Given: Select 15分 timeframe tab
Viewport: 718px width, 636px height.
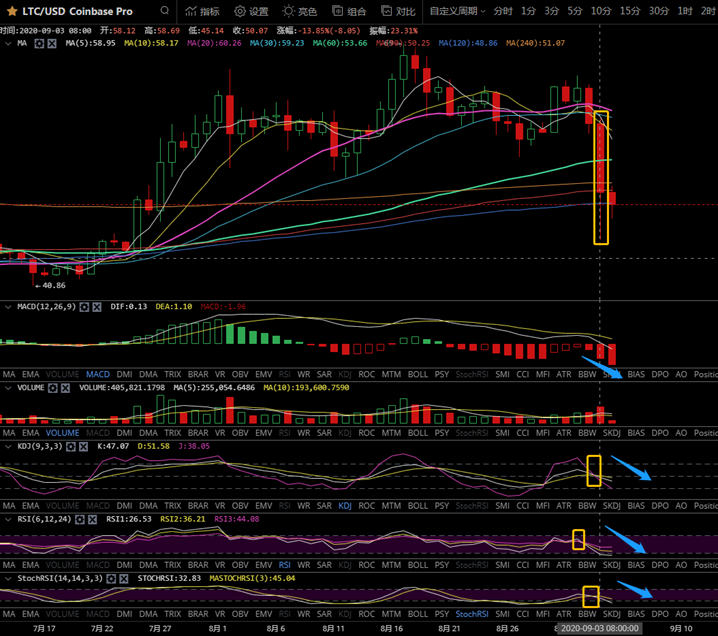Looking at the screenshot, I should click(x=629, y=12).
